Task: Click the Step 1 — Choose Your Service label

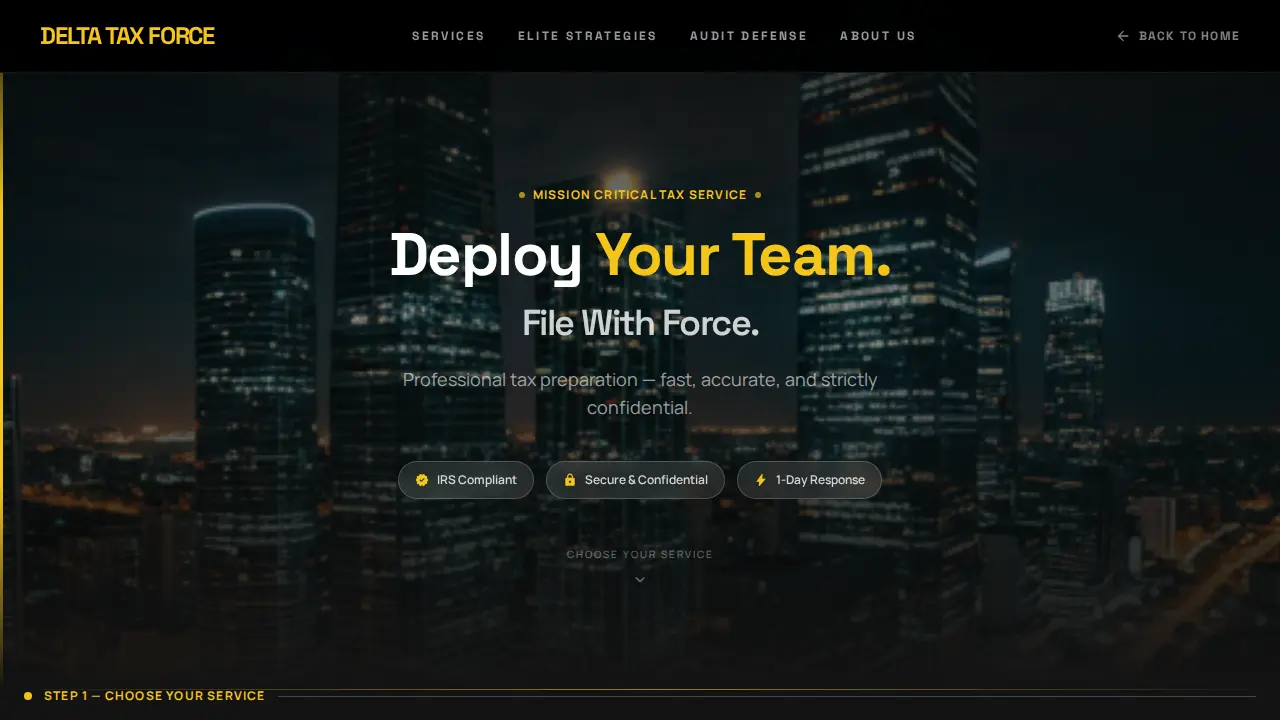Action: click(154, 696)
